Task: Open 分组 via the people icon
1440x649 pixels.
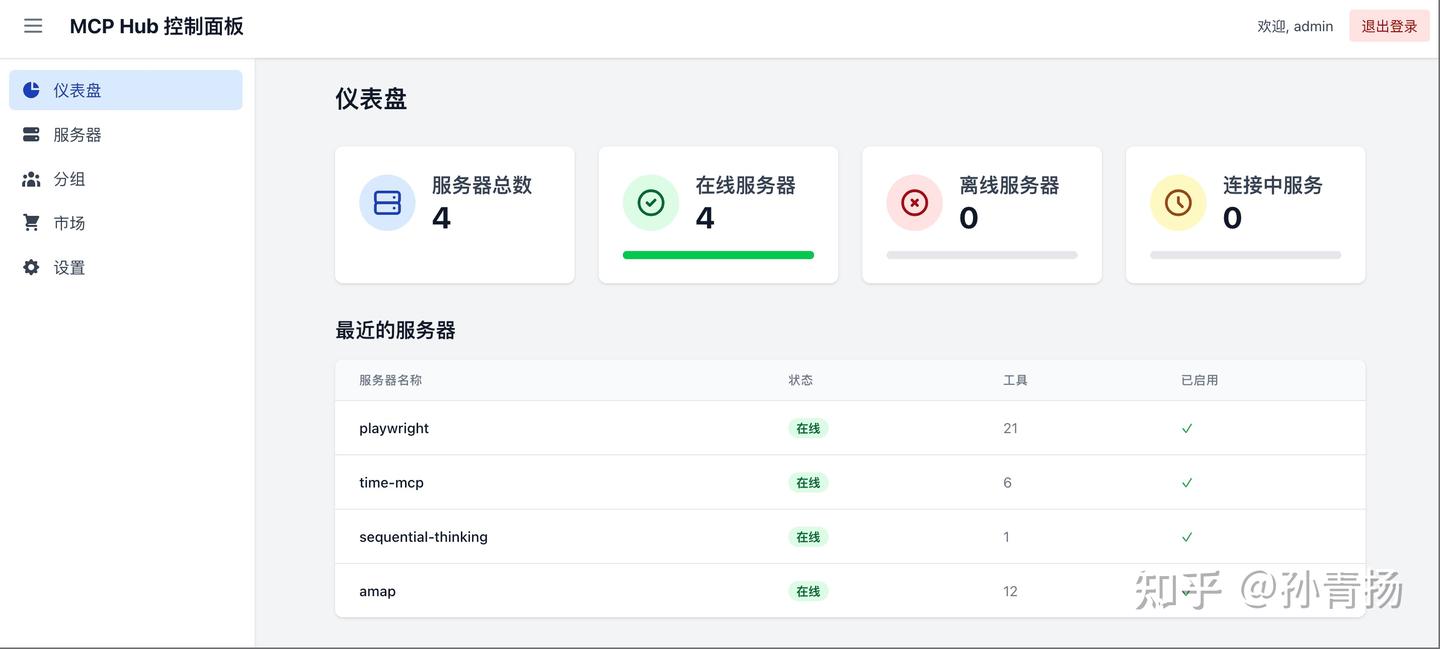Action: (30, 178)
